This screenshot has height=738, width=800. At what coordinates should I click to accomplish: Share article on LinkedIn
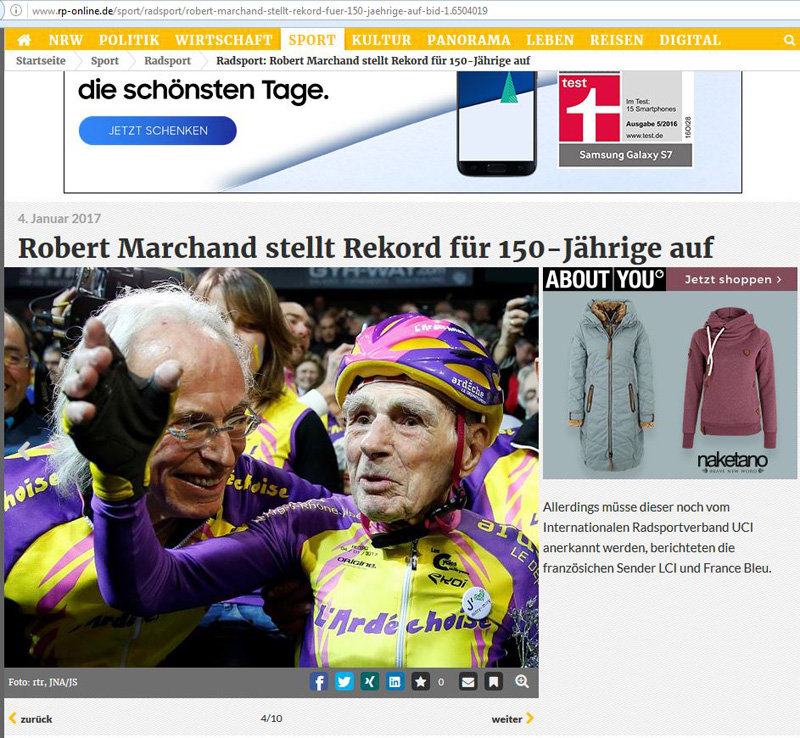(x=395, y=682)
